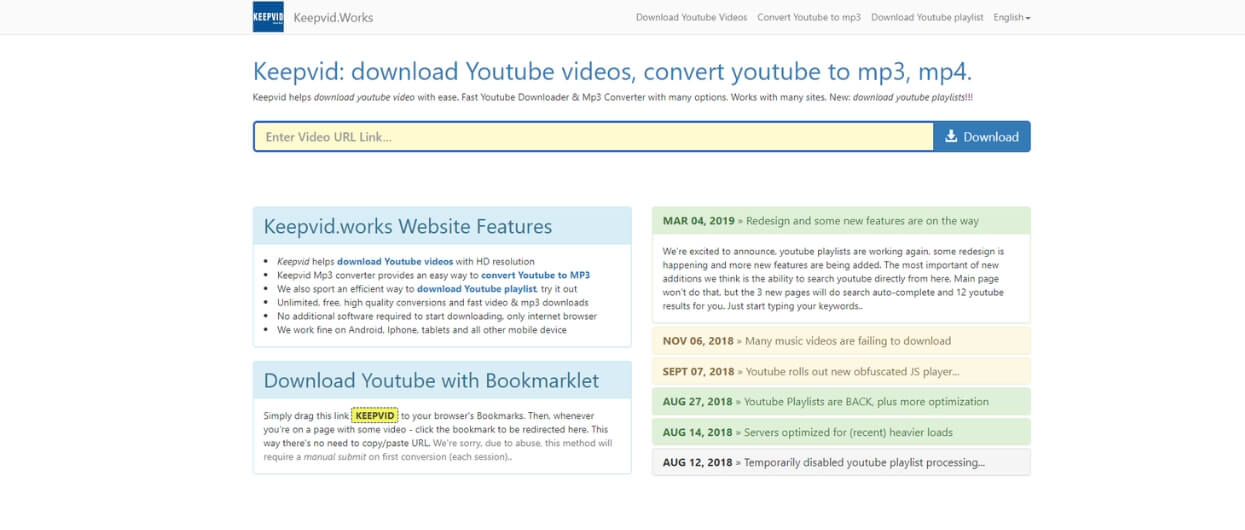Open Download Youtube playlist page
This screenshot has width=1245, height=530.
(x=927, y=17)
